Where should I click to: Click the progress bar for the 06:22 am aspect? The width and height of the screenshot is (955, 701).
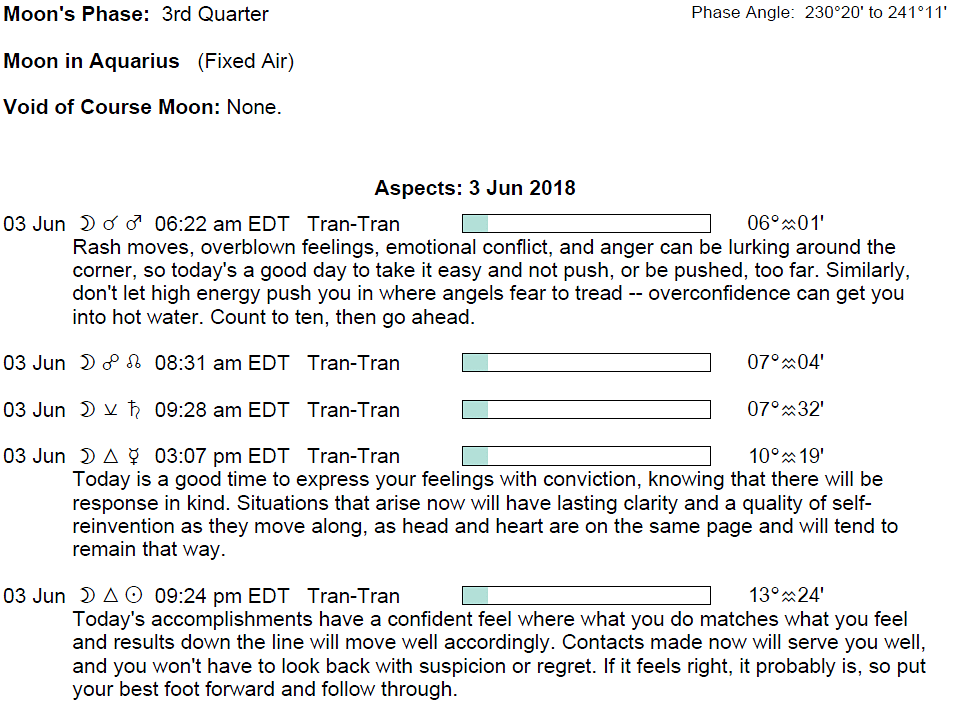click(586, 224)
